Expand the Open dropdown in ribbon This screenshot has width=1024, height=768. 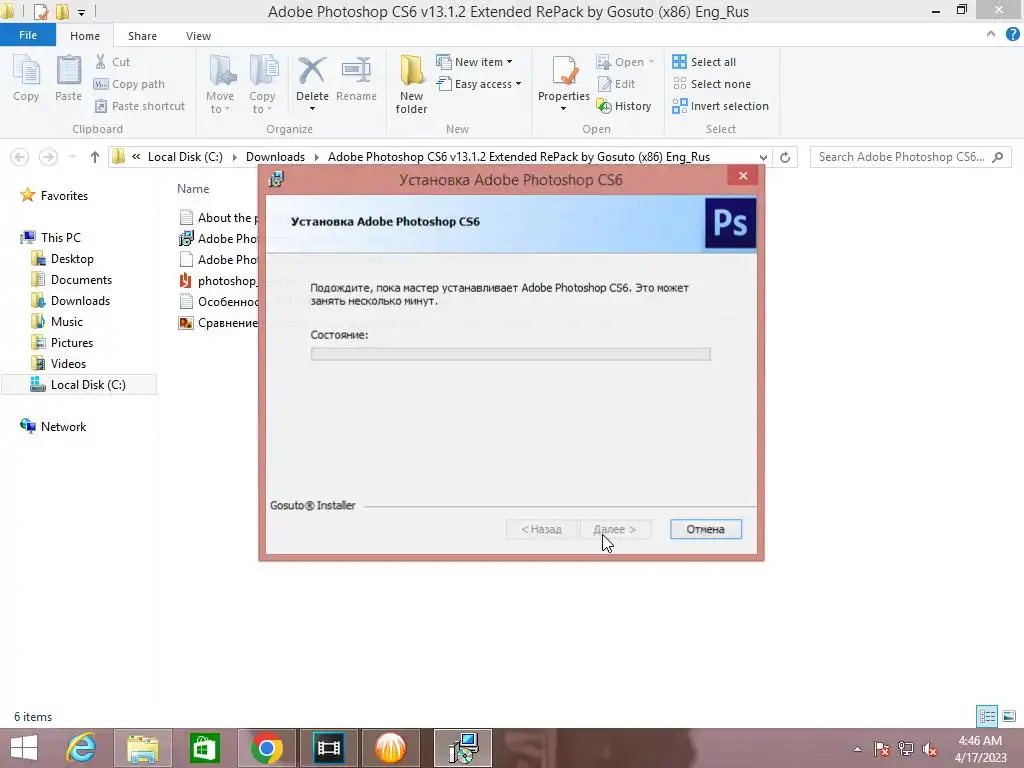tap(625, 62)
